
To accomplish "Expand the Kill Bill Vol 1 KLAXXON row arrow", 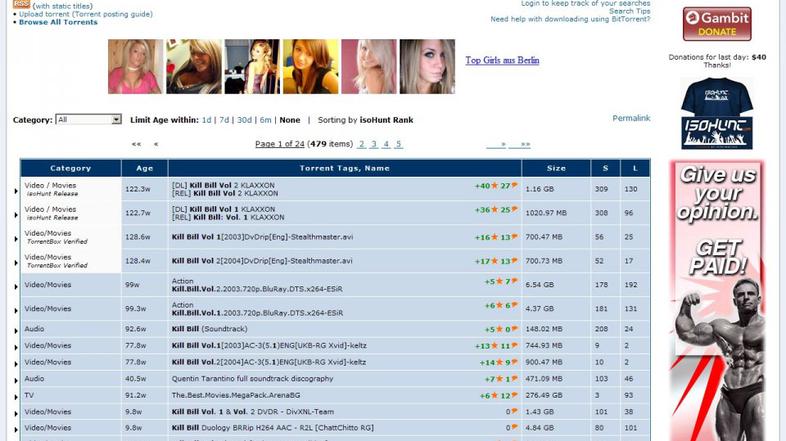I will point(16,215).
